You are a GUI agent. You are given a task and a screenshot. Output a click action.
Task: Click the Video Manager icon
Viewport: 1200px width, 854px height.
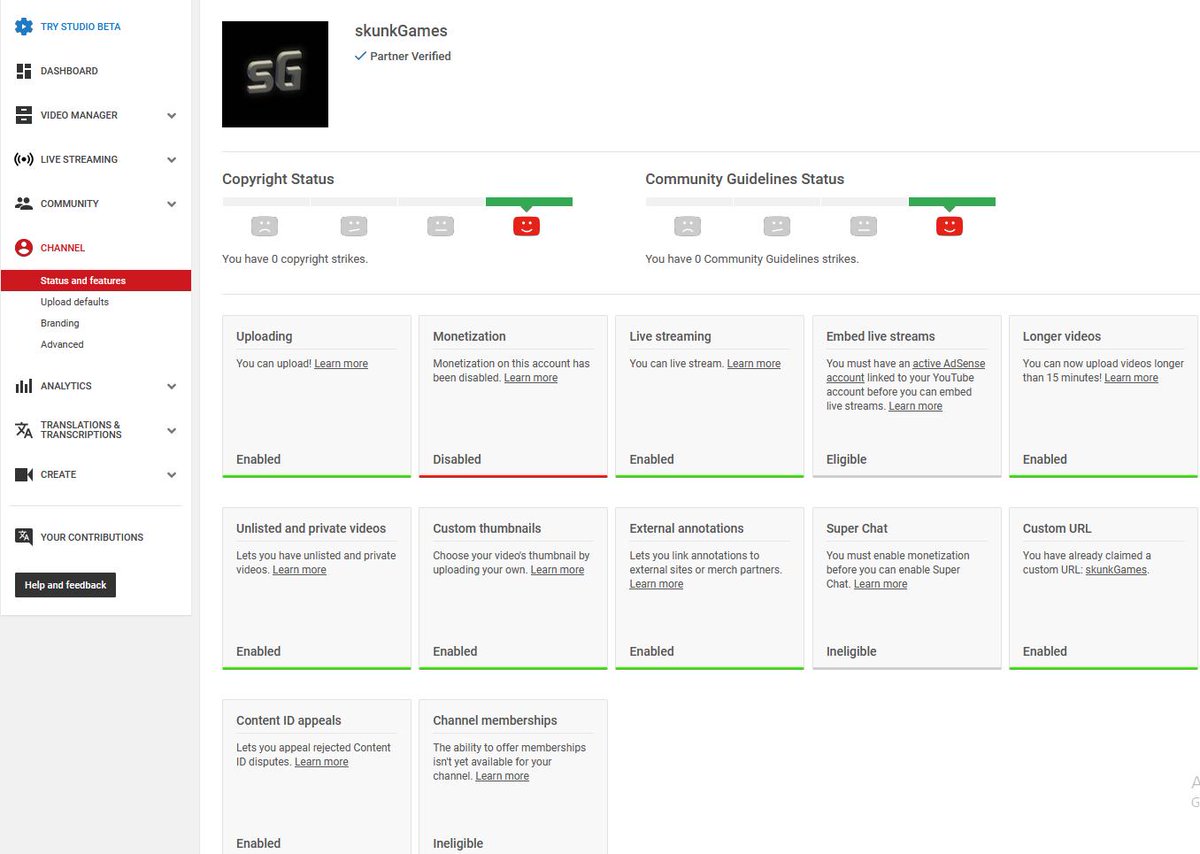tap(24, 115)
